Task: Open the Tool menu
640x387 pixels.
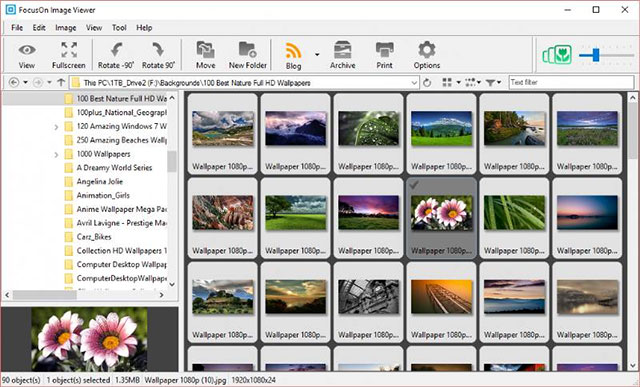Action: pyautogui.click(x=119, y=28)
